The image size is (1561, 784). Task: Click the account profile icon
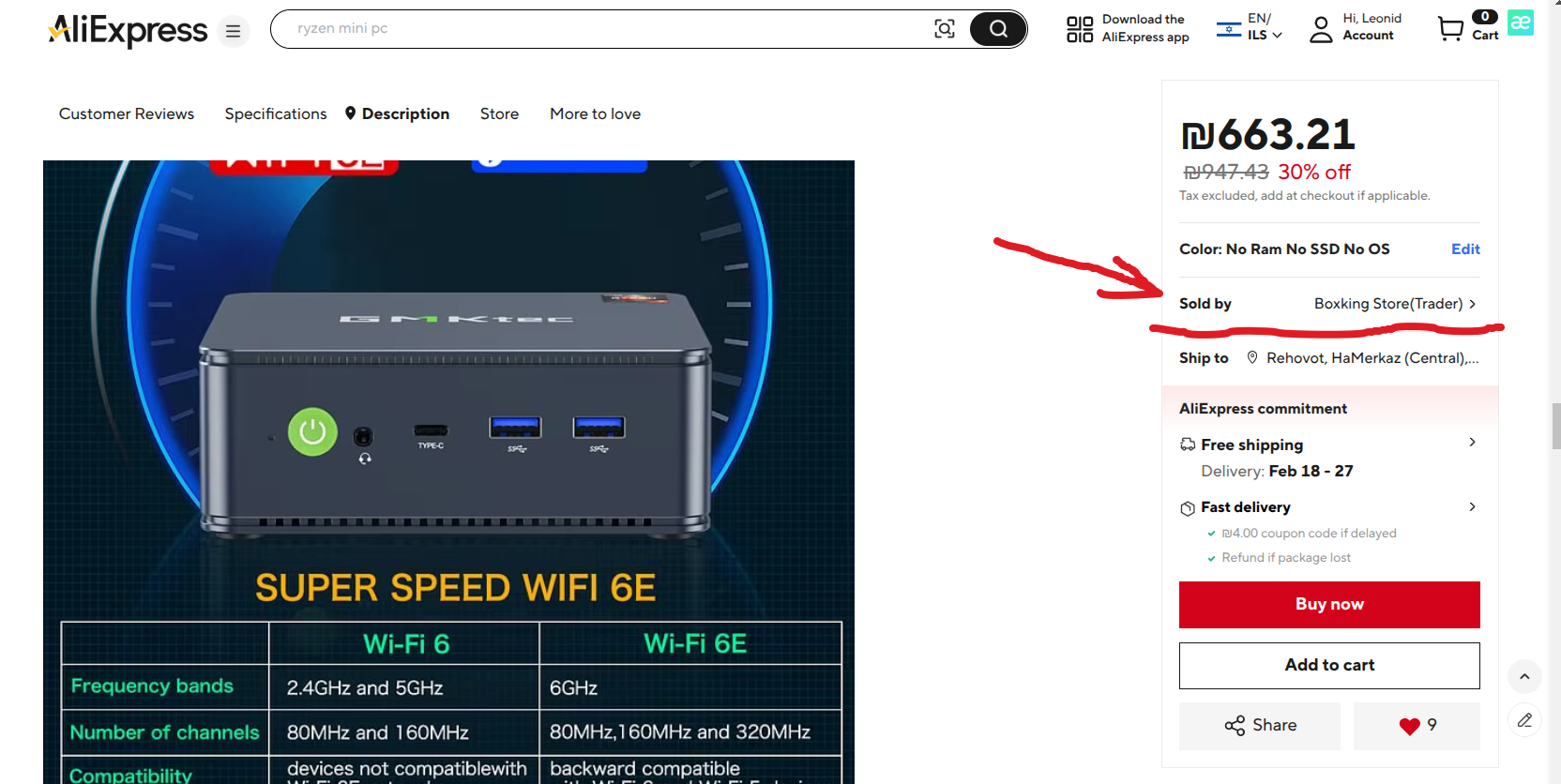[x=1321, y=29]
